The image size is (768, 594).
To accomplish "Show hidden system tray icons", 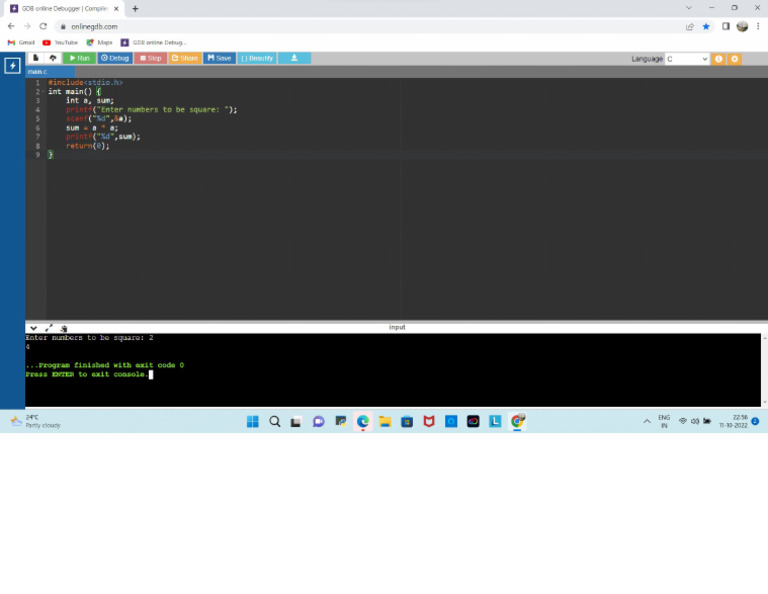I will (646, 421).
